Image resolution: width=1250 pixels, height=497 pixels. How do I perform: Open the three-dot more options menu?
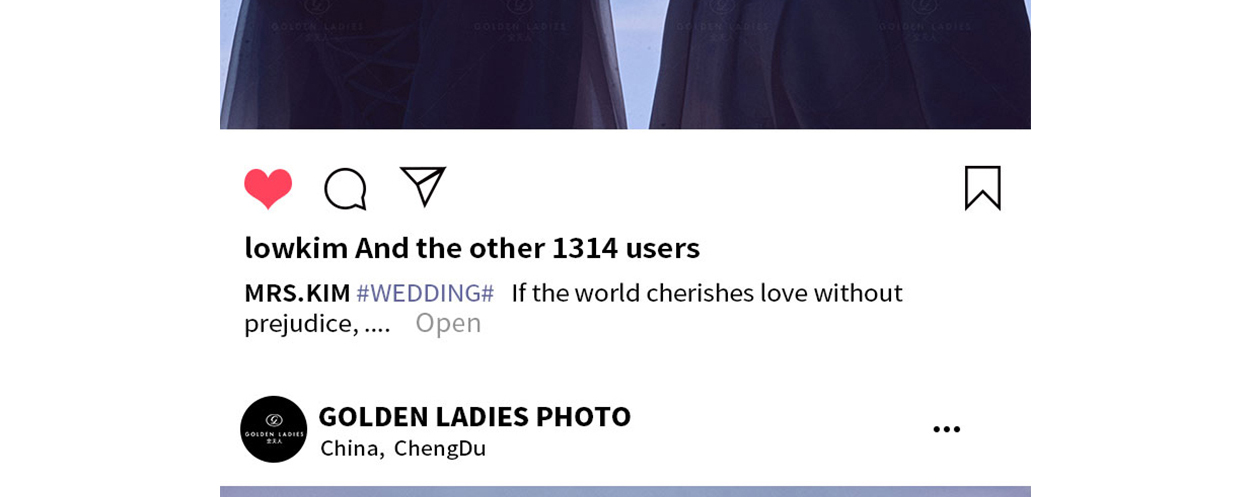pos(946,429)
